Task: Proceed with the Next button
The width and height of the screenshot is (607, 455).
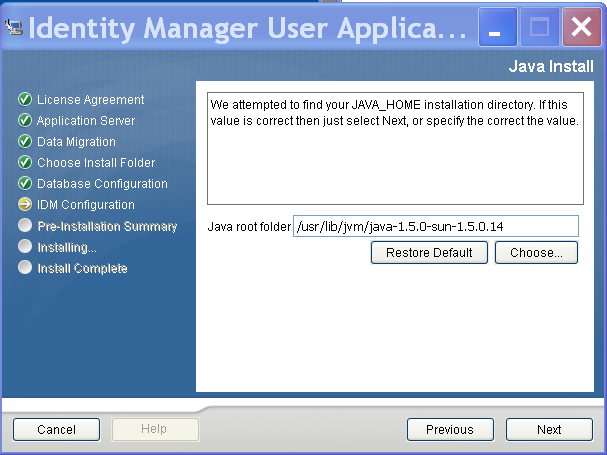Action: 549,429
